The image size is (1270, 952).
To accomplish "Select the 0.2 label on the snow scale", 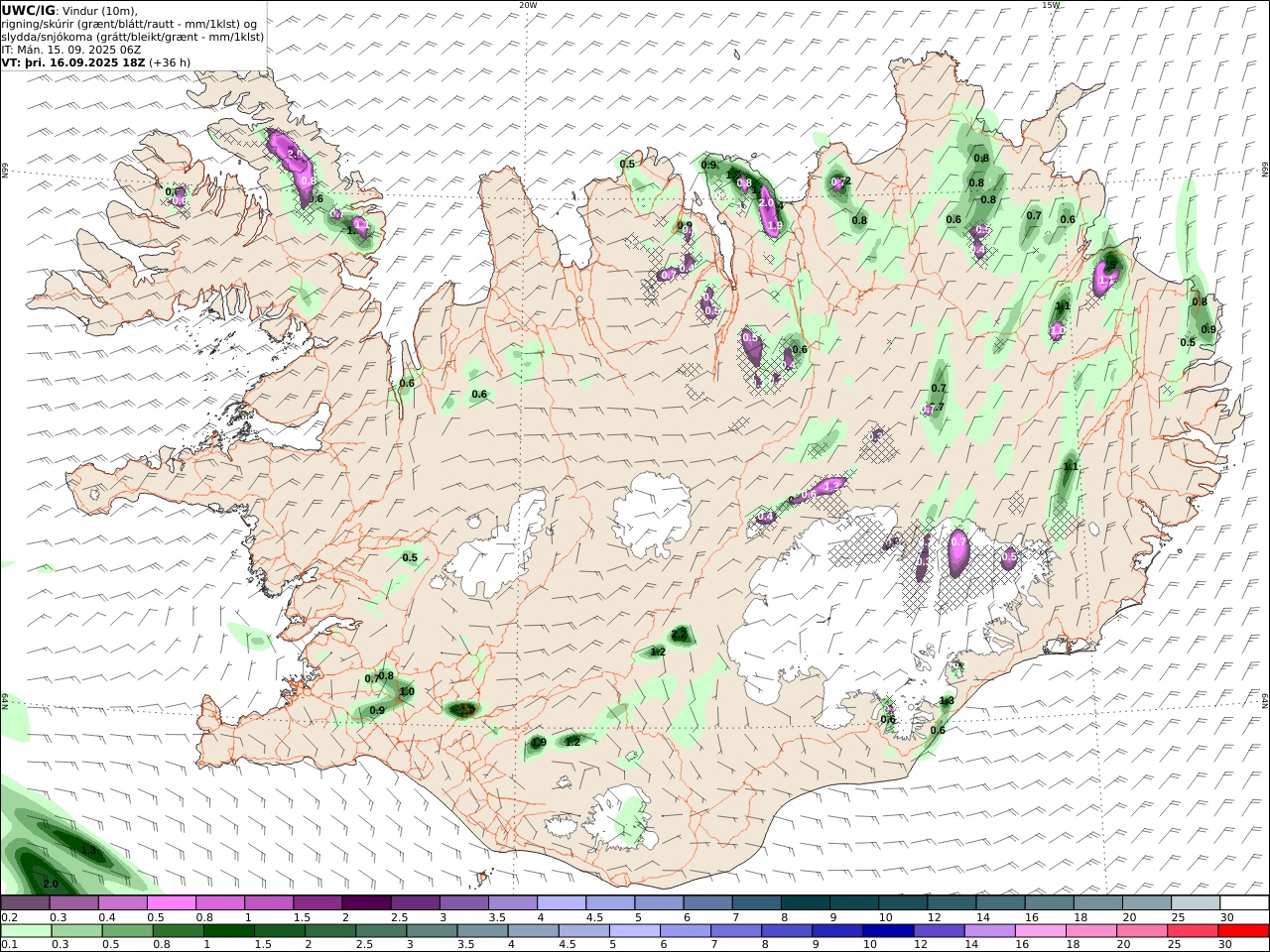I will point(8,917).
